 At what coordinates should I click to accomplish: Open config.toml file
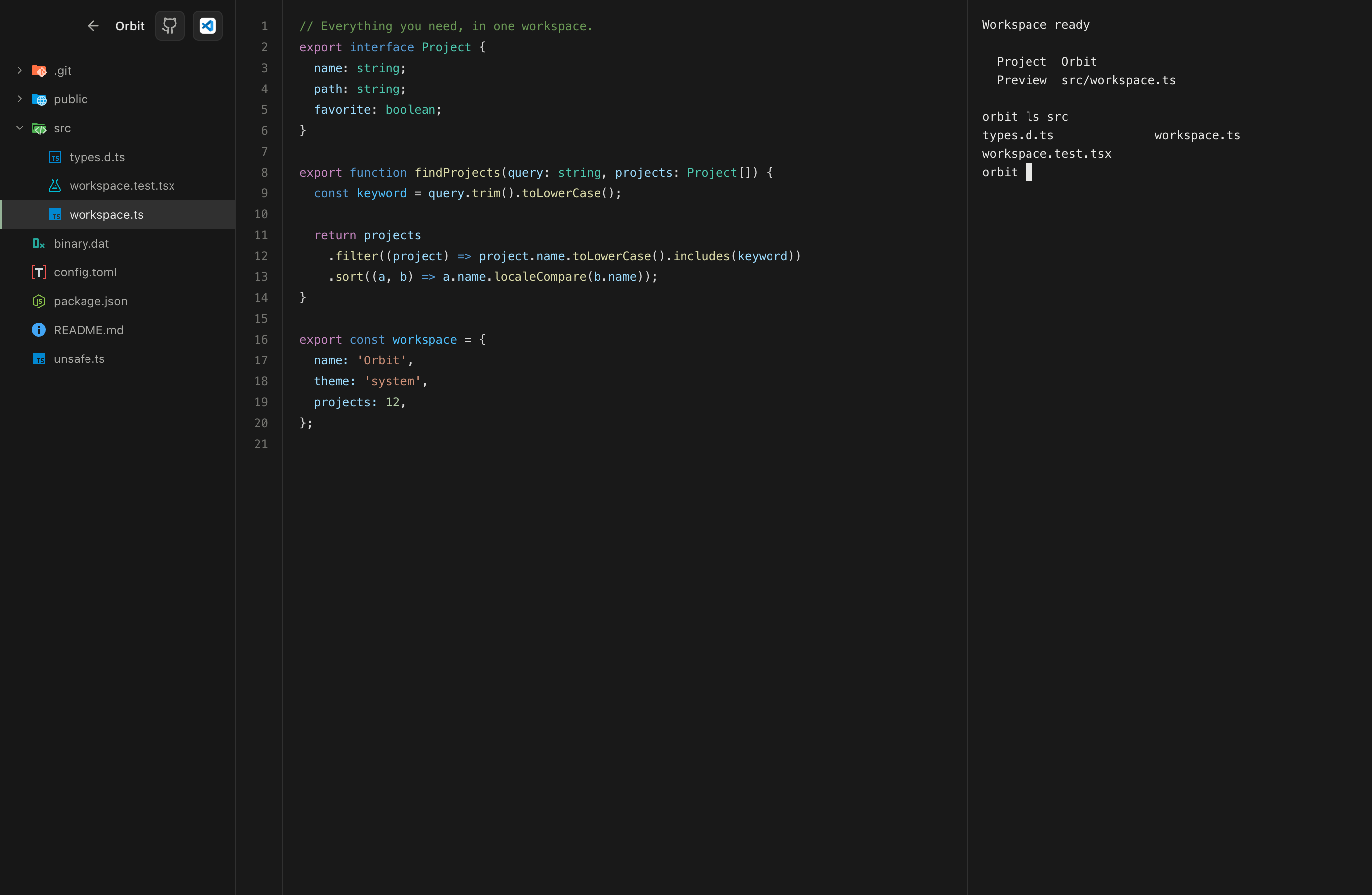pyautogui.click(x=118, y=272)
